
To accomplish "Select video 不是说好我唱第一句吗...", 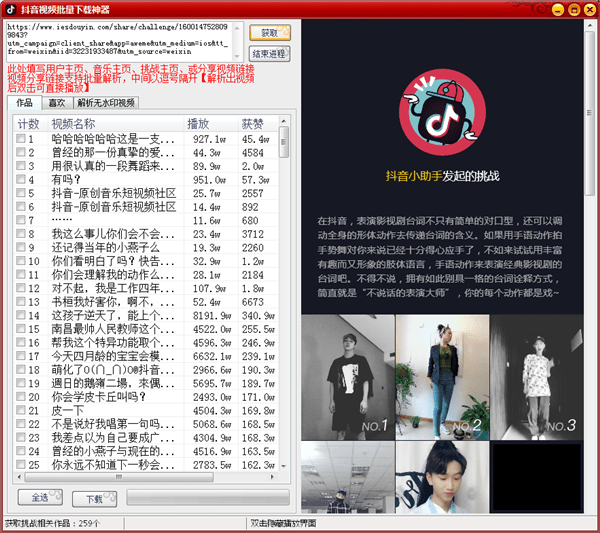I will click(x=113, y=424).
